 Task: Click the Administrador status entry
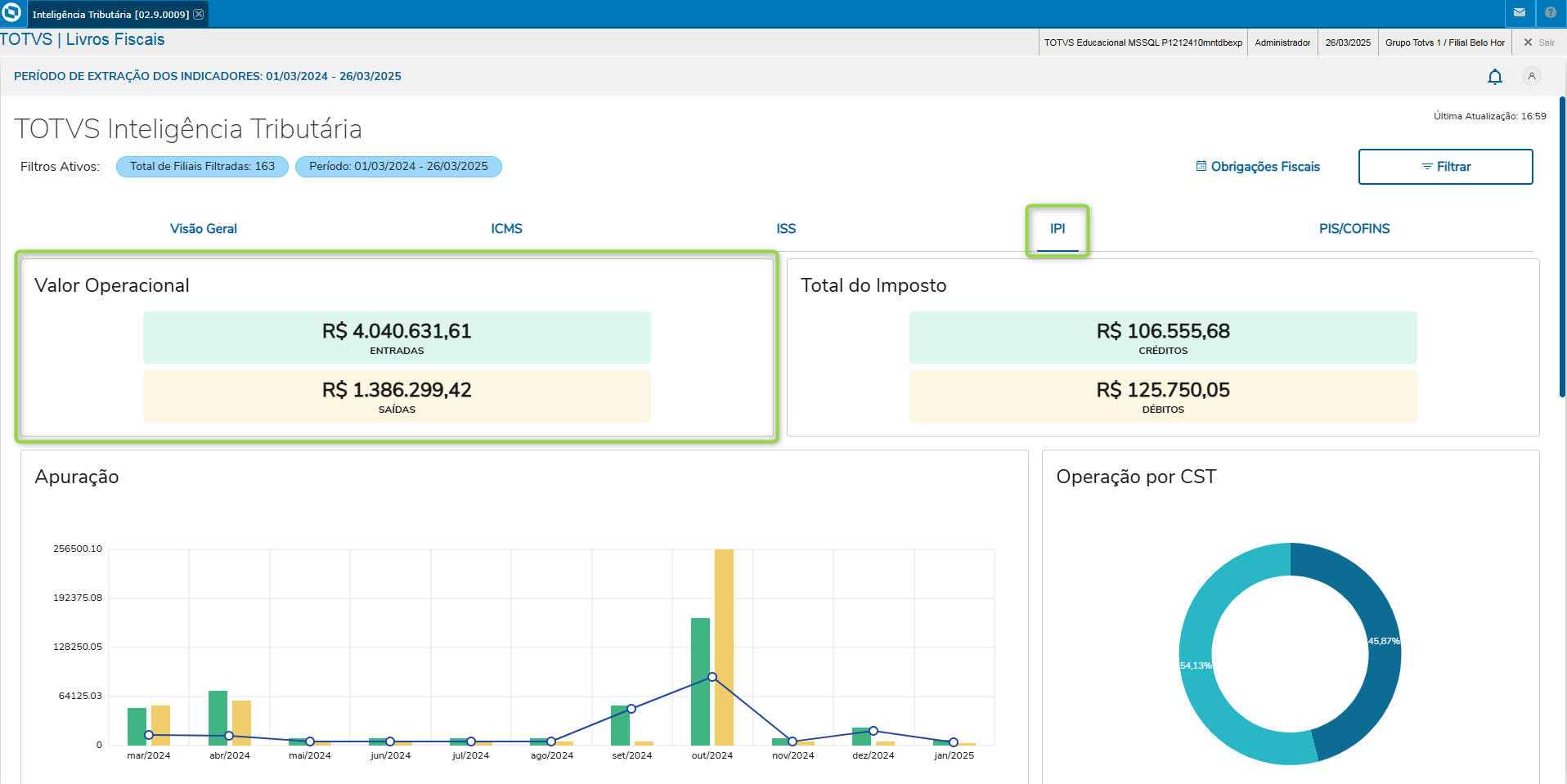pos(1282,43)
